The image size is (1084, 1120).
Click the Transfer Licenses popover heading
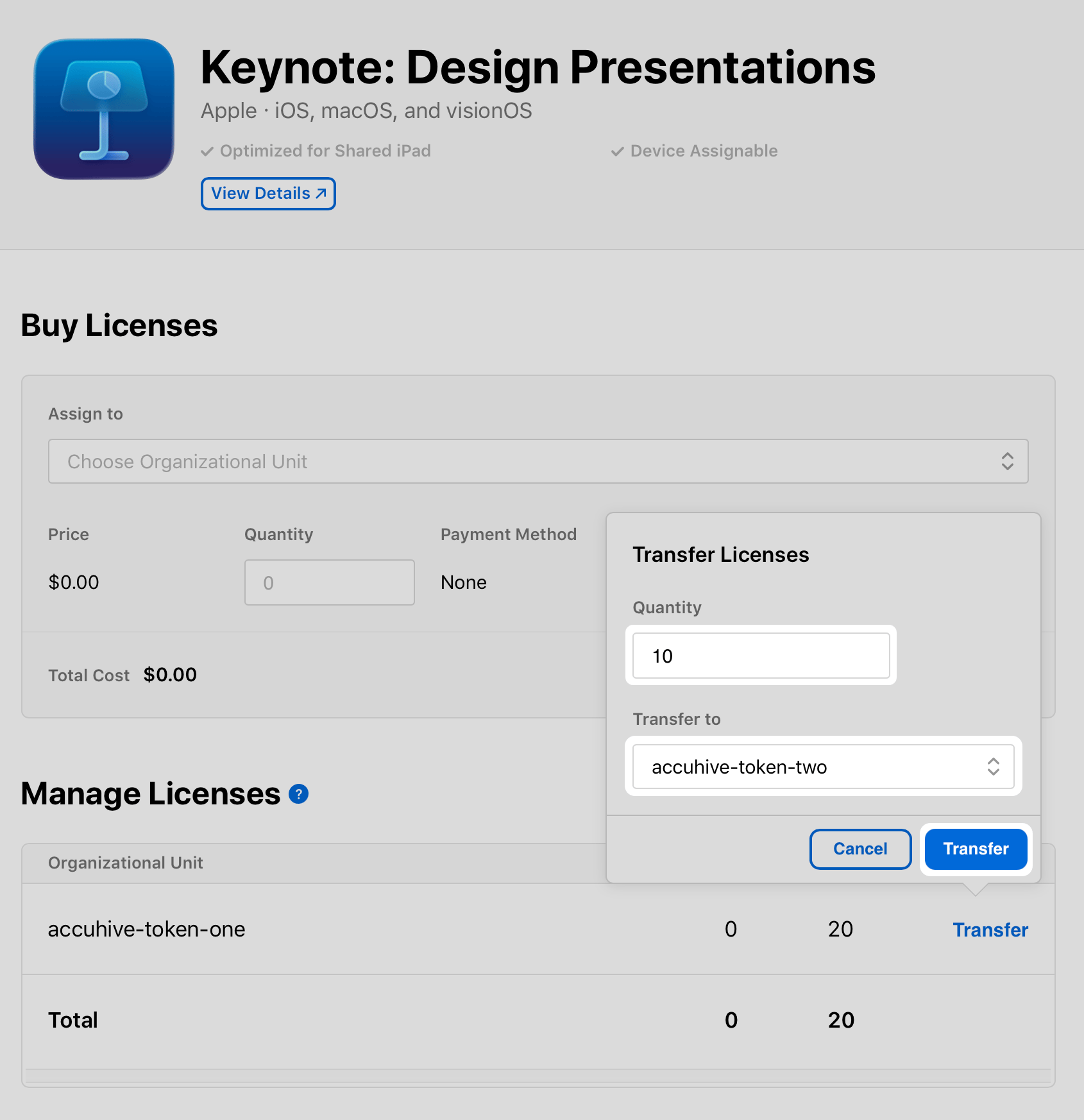[721, 555]
